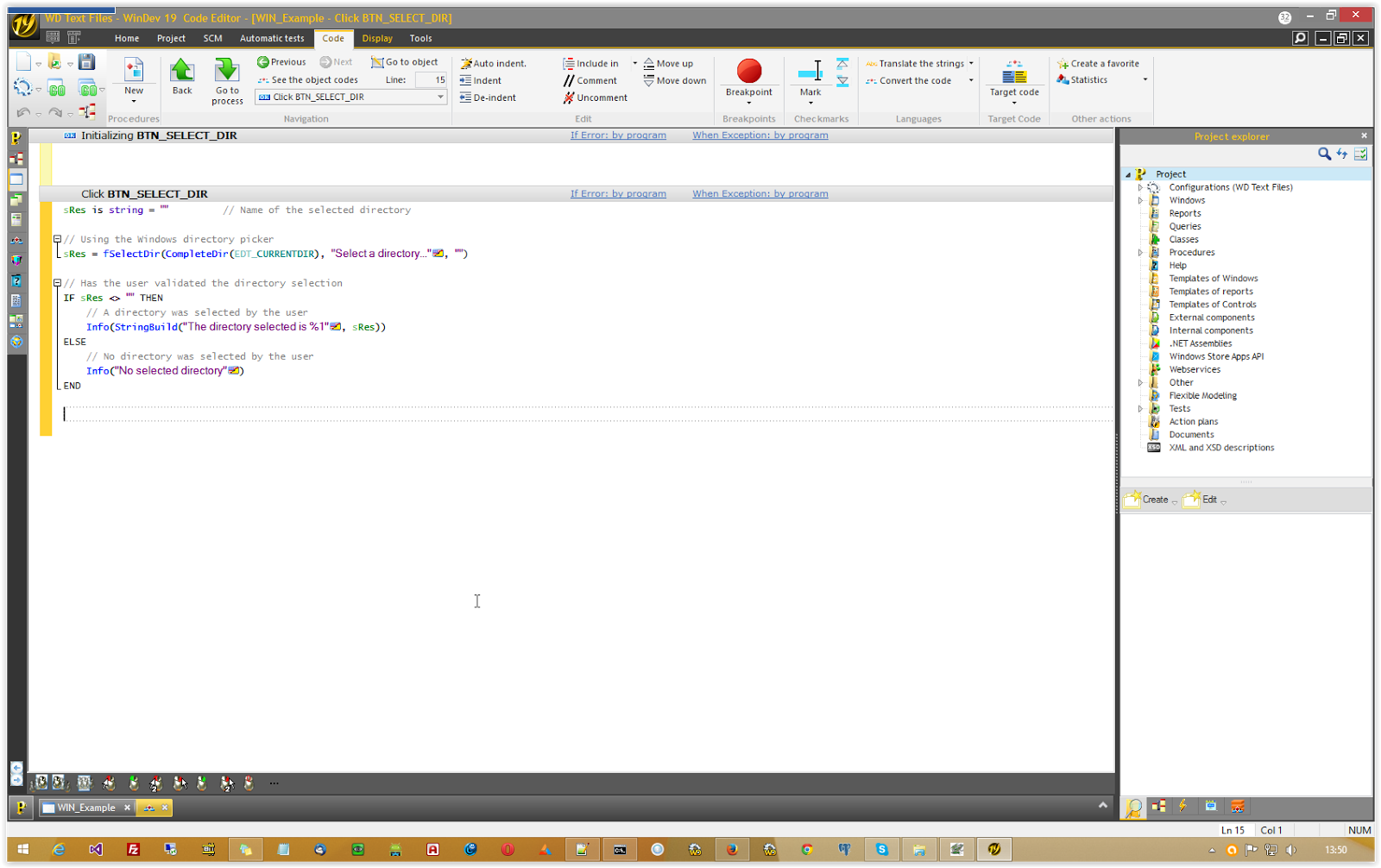The height and width of the screenshot is (868, 1381).
Task: Click the Ln 15 indicator in status bar
Action: tap(1232, 829)
